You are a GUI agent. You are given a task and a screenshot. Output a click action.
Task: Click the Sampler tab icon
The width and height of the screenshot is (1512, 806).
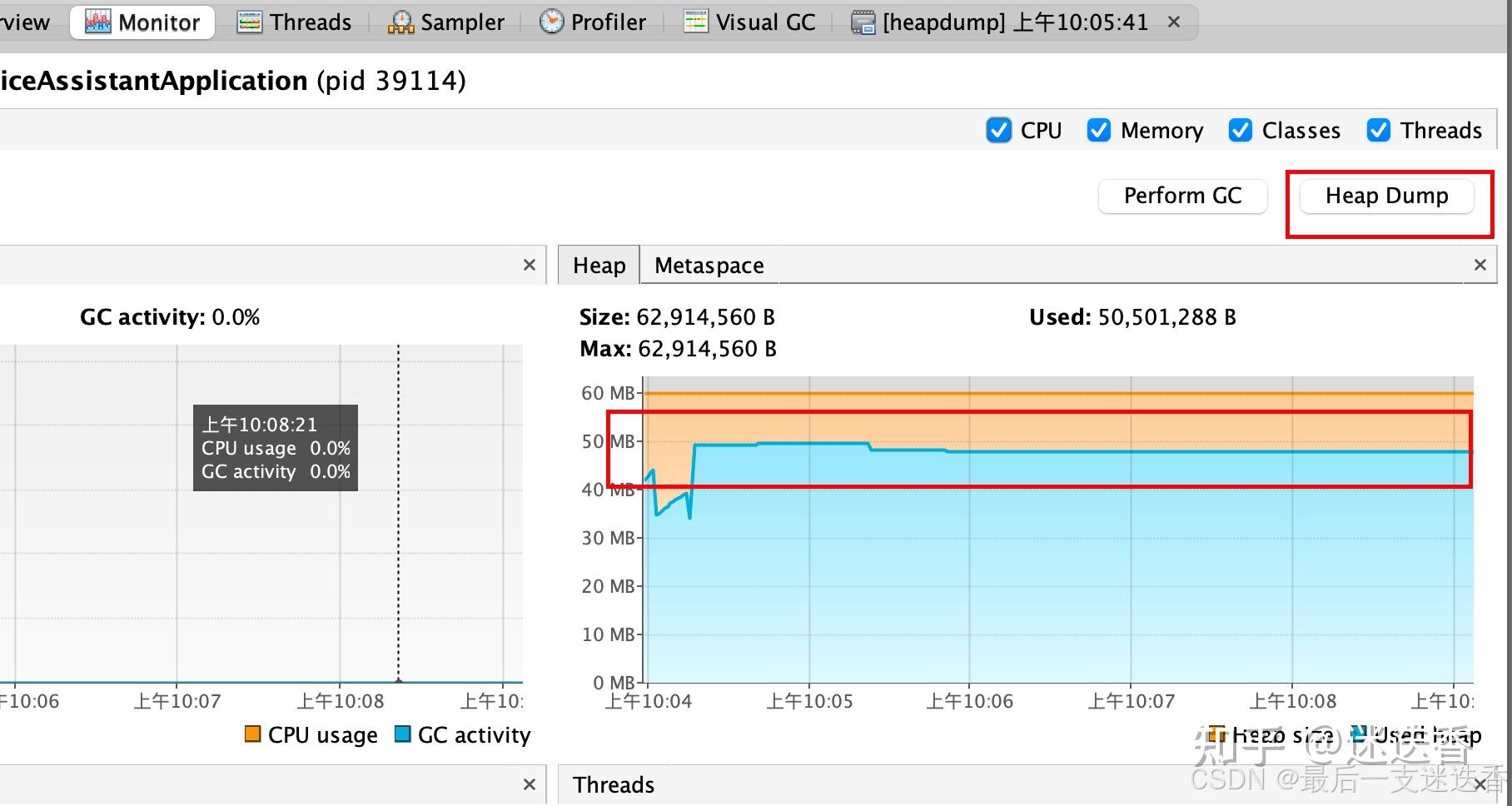coord(400,22)
